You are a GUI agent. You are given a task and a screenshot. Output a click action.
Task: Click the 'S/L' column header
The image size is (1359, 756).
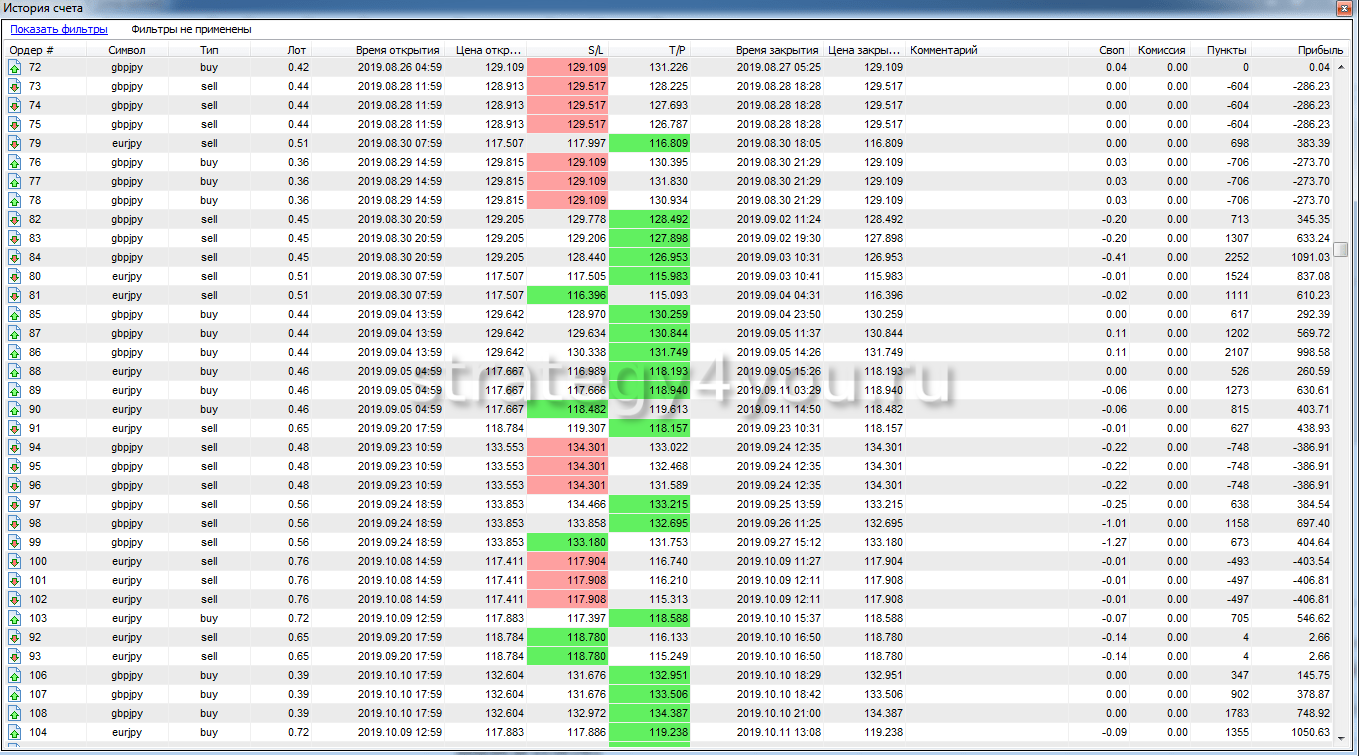pyautogui.click(x=596, y=50)
